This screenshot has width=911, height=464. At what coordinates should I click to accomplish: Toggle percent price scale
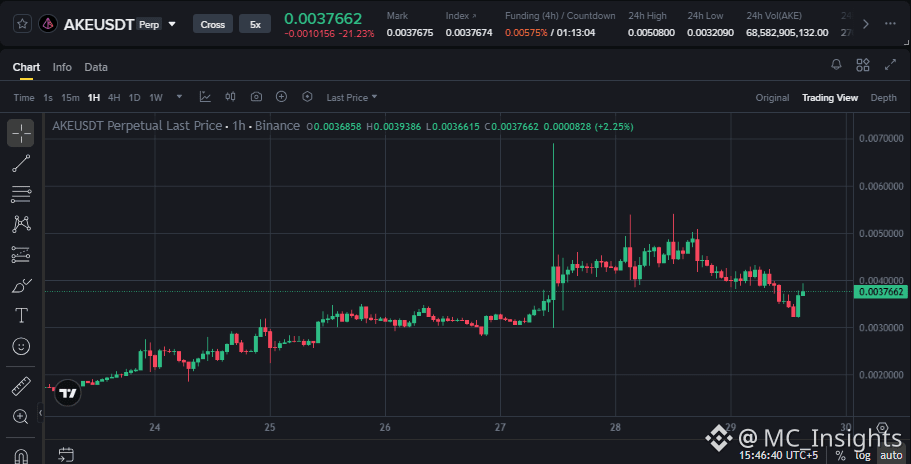click(841, 455)
